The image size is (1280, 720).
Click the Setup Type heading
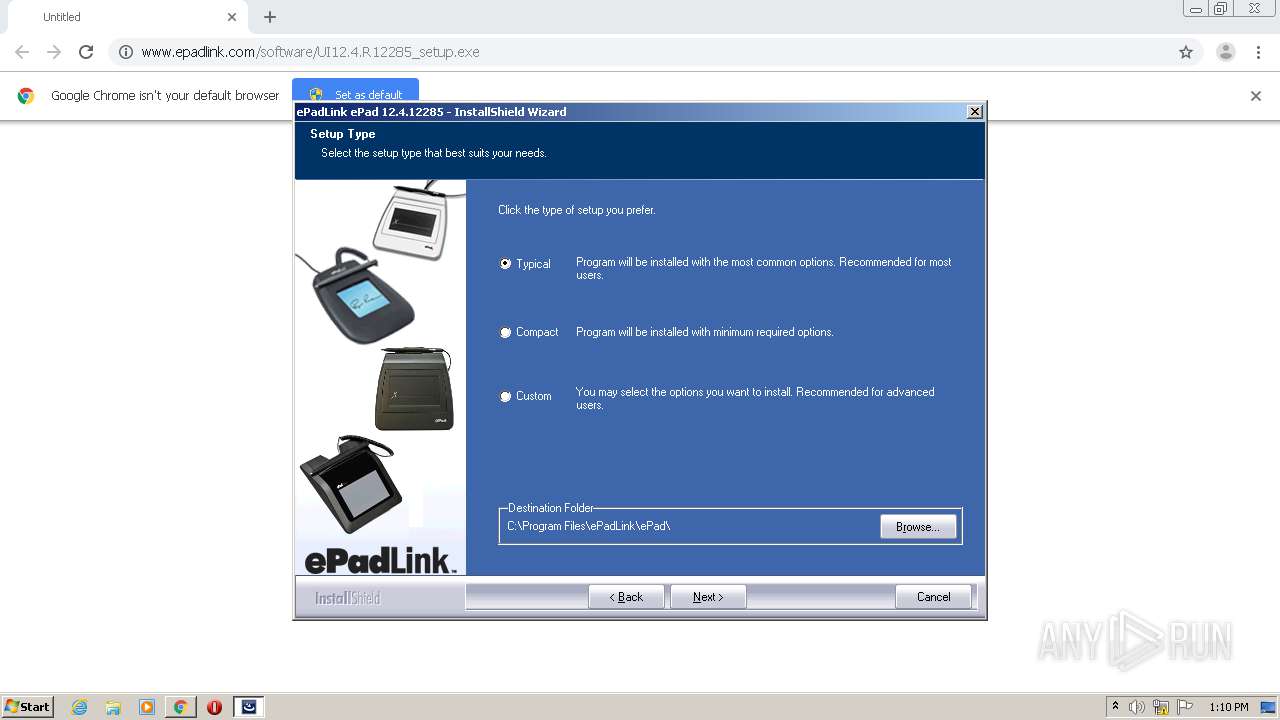point(343,134)
